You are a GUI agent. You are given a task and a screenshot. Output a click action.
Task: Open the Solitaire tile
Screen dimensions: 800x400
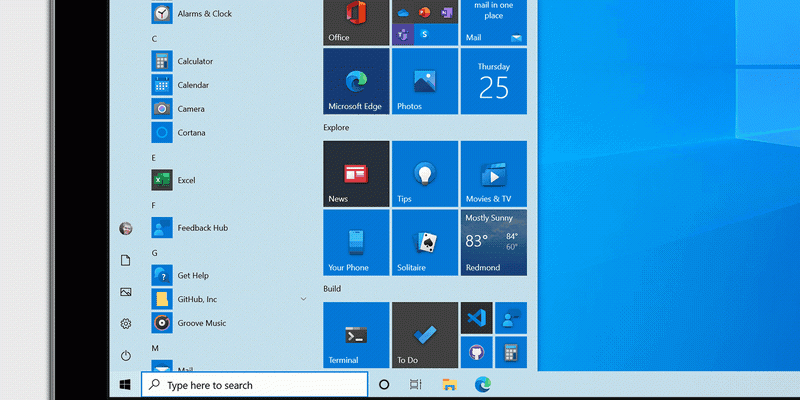tap(424, 242)
